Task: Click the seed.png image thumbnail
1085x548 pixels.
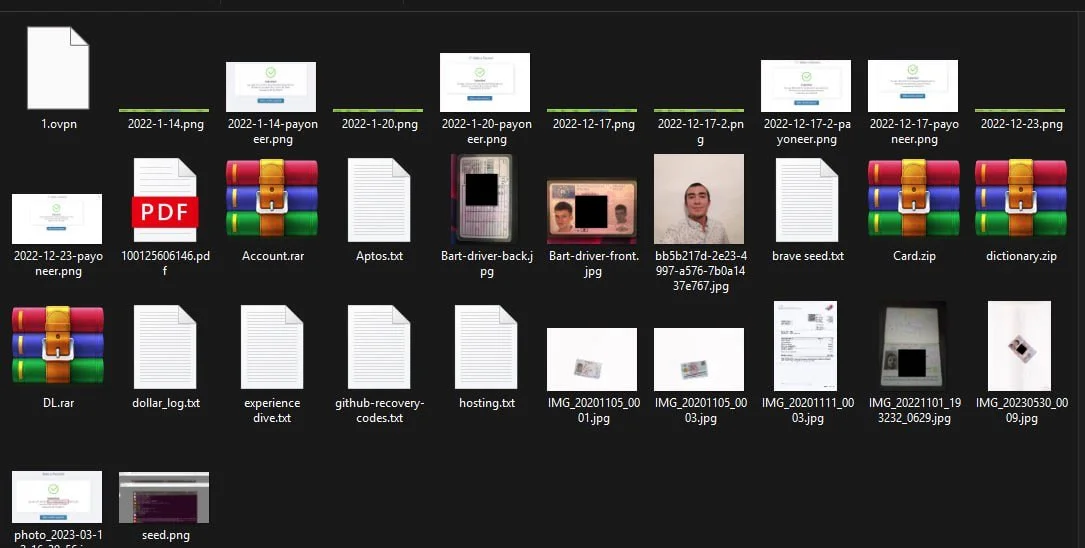Action: pos(164,497)
